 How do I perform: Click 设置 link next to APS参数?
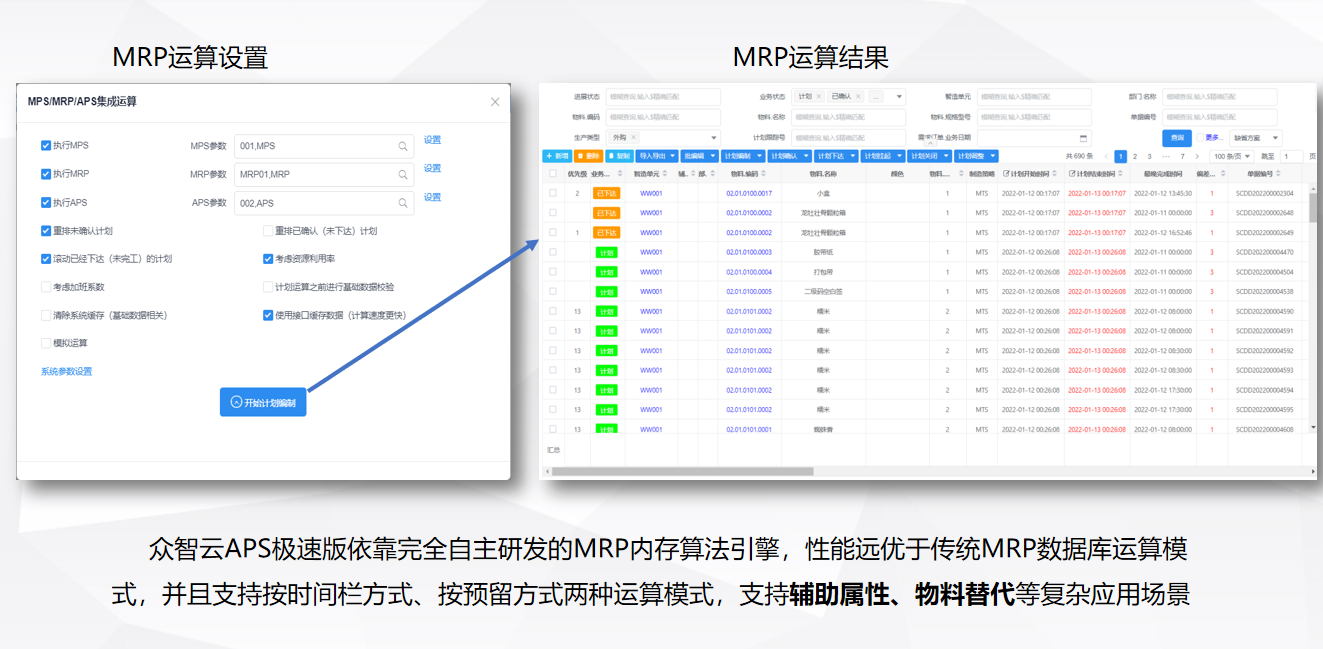432,197
